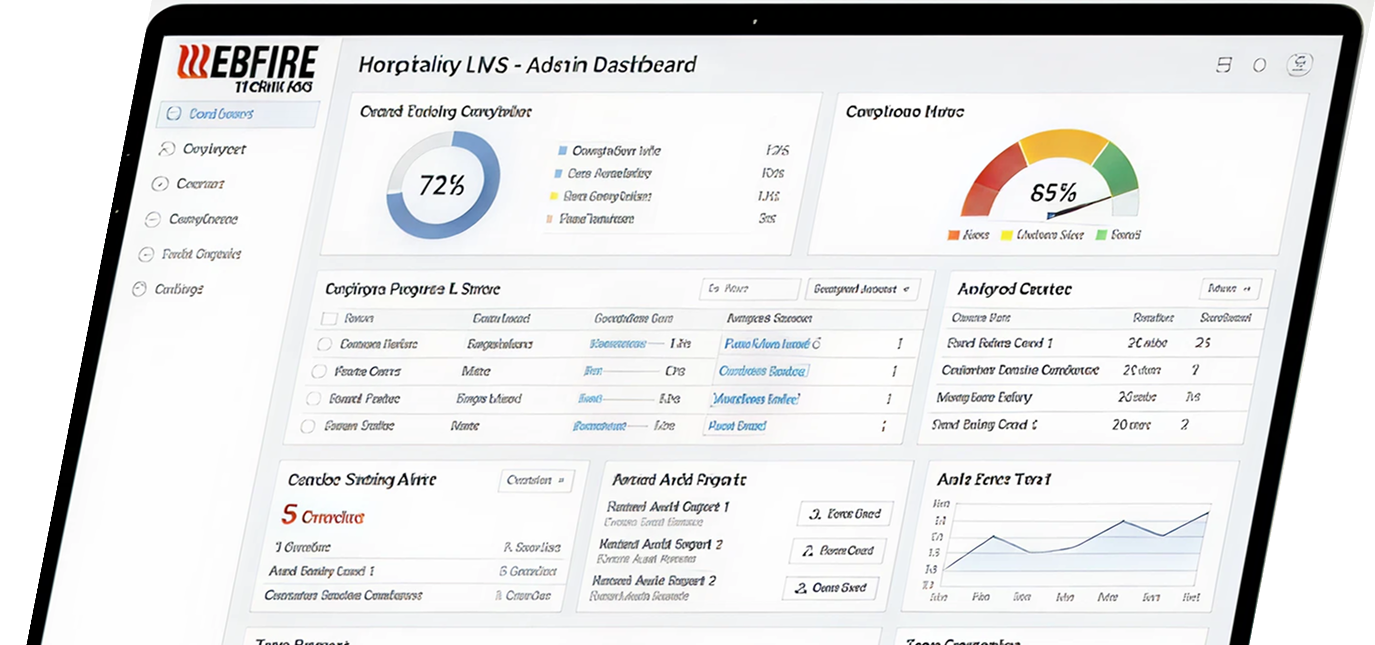Click peach legend square beside donut chart

pyautogui.click(x=550, y=219)
